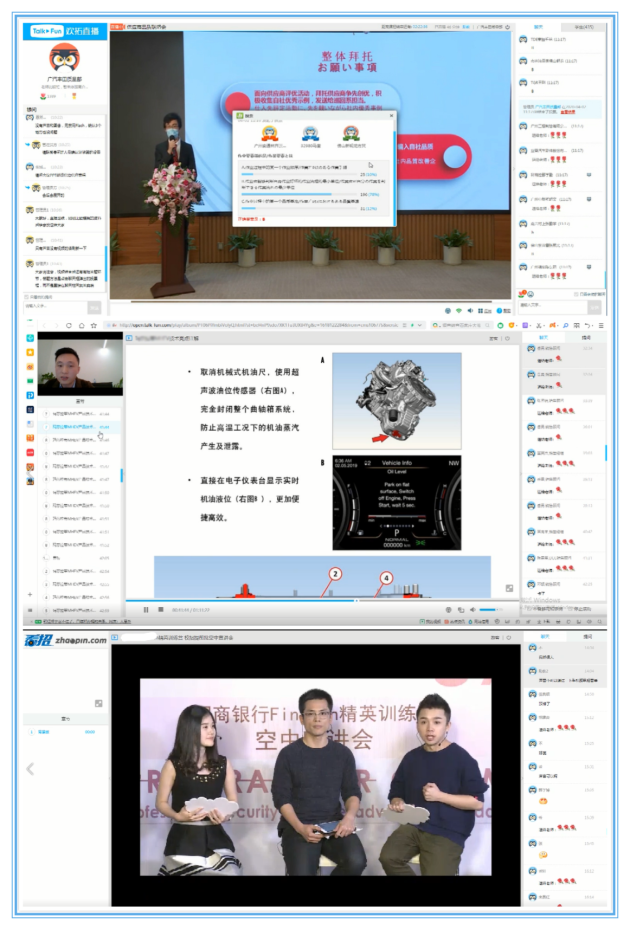630x930 pixels.
Task: Click the stop button in middle player
Action: point(160,609)
